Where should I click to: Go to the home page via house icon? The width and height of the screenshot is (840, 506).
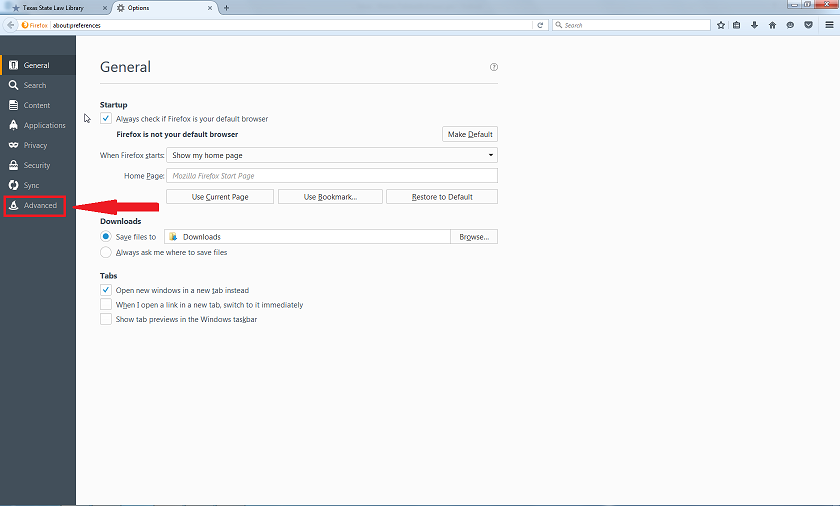coord(772,25)
